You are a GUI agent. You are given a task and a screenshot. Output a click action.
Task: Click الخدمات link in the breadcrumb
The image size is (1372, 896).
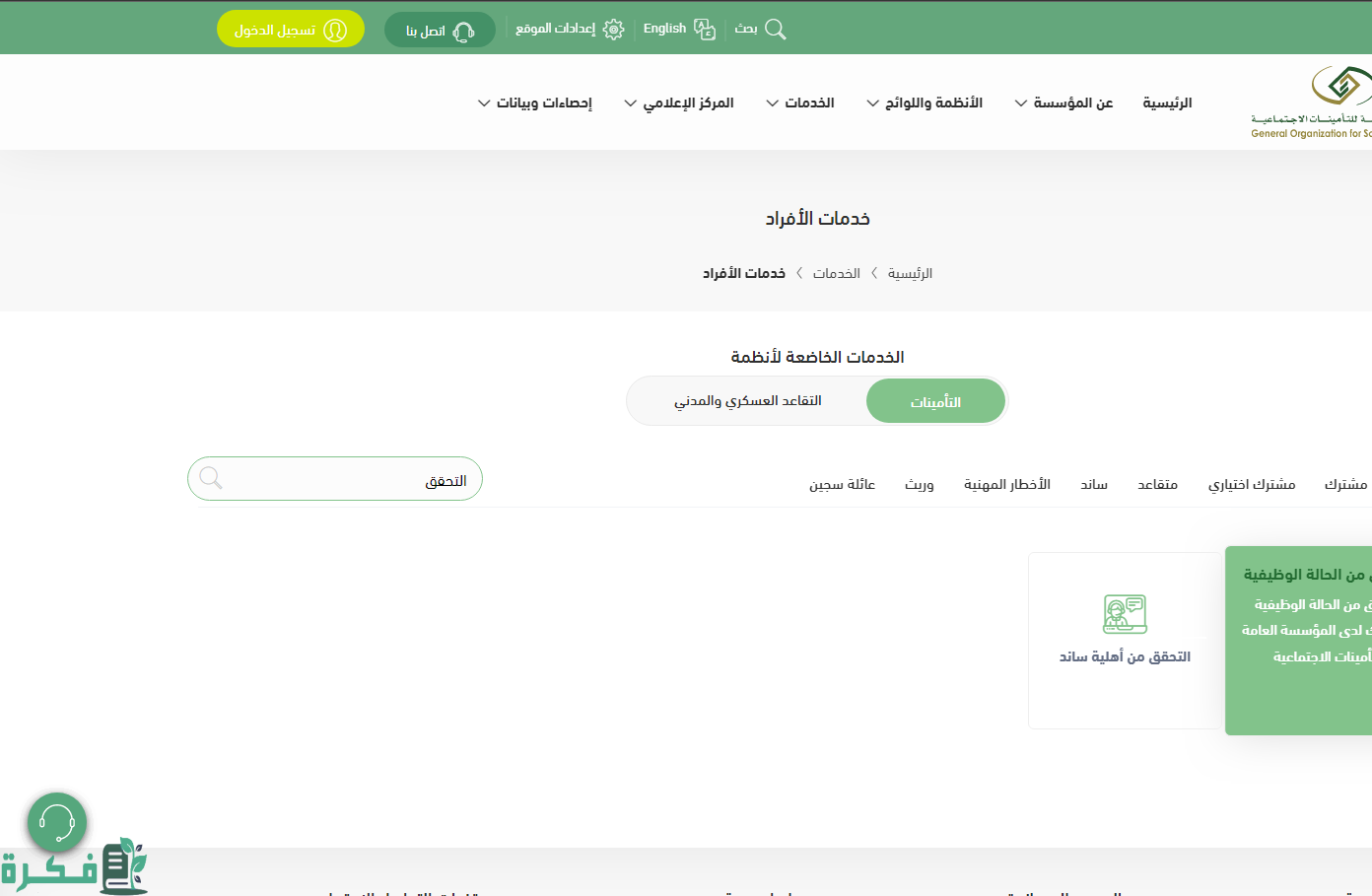click(x=836, y=273)
